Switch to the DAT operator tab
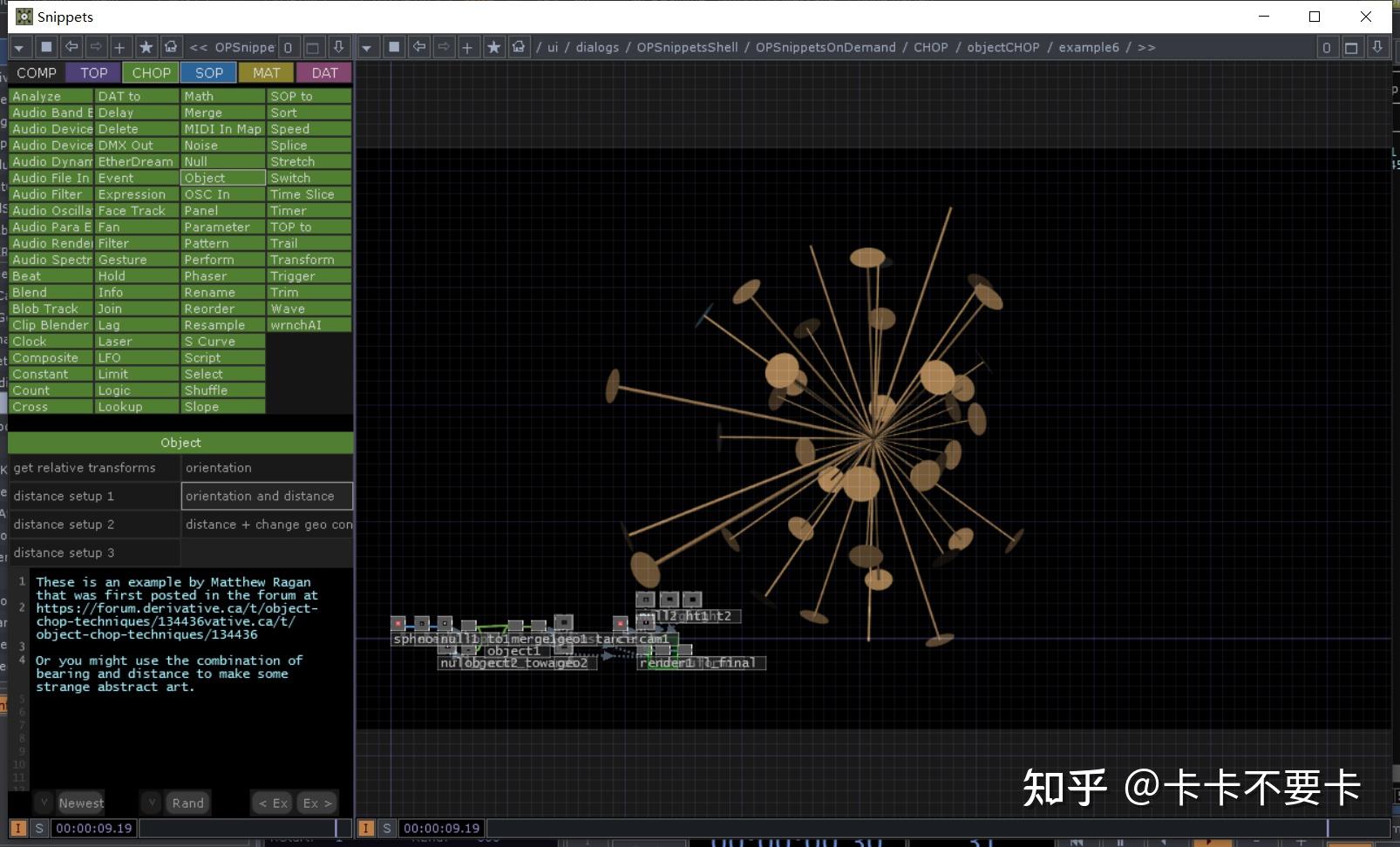1400x847 pixels. 324,72
